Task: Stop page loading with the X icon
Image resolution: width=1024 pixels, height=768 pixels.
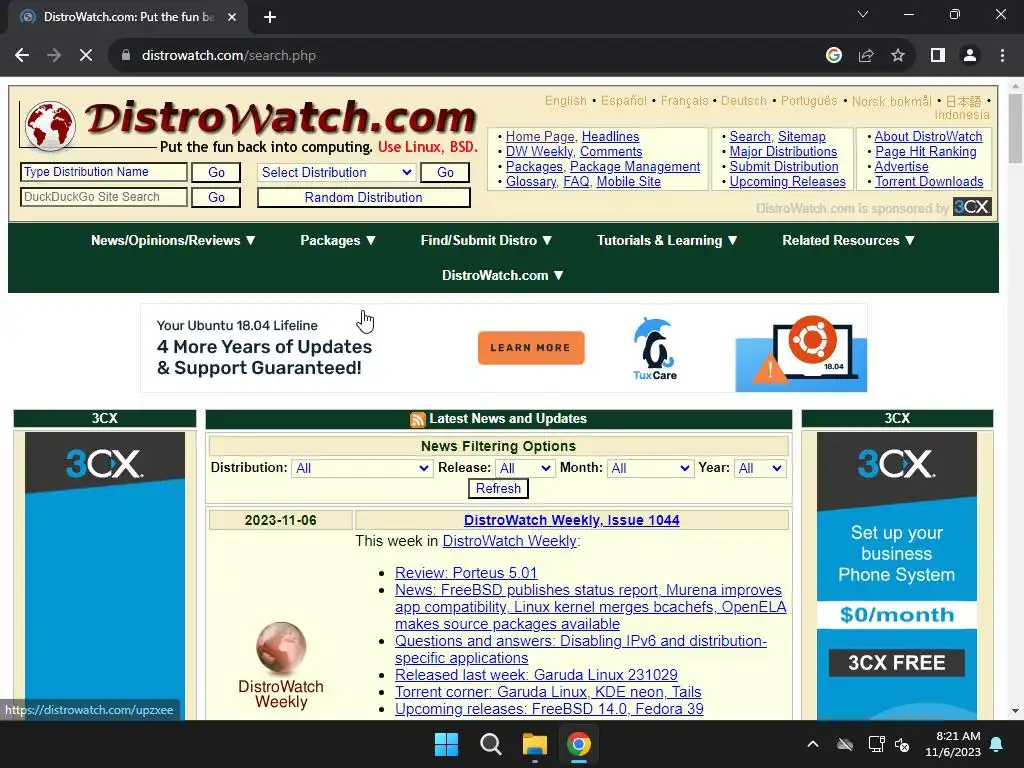Action: coord(86,56)
